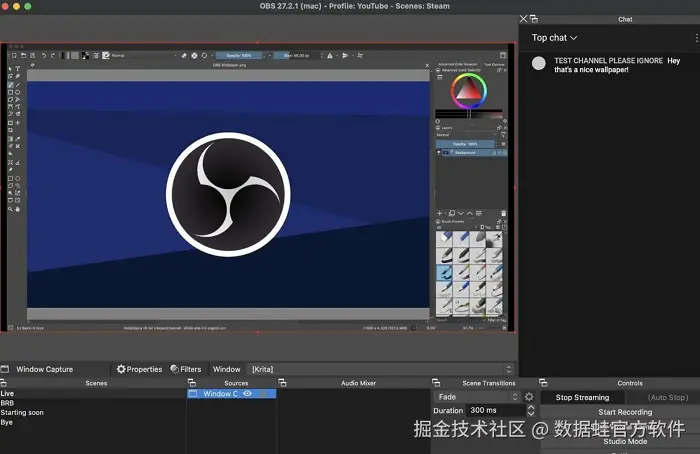The image size is (700, 454).
Task: Close the Chat dock
Action: click(x=523, y=19)
